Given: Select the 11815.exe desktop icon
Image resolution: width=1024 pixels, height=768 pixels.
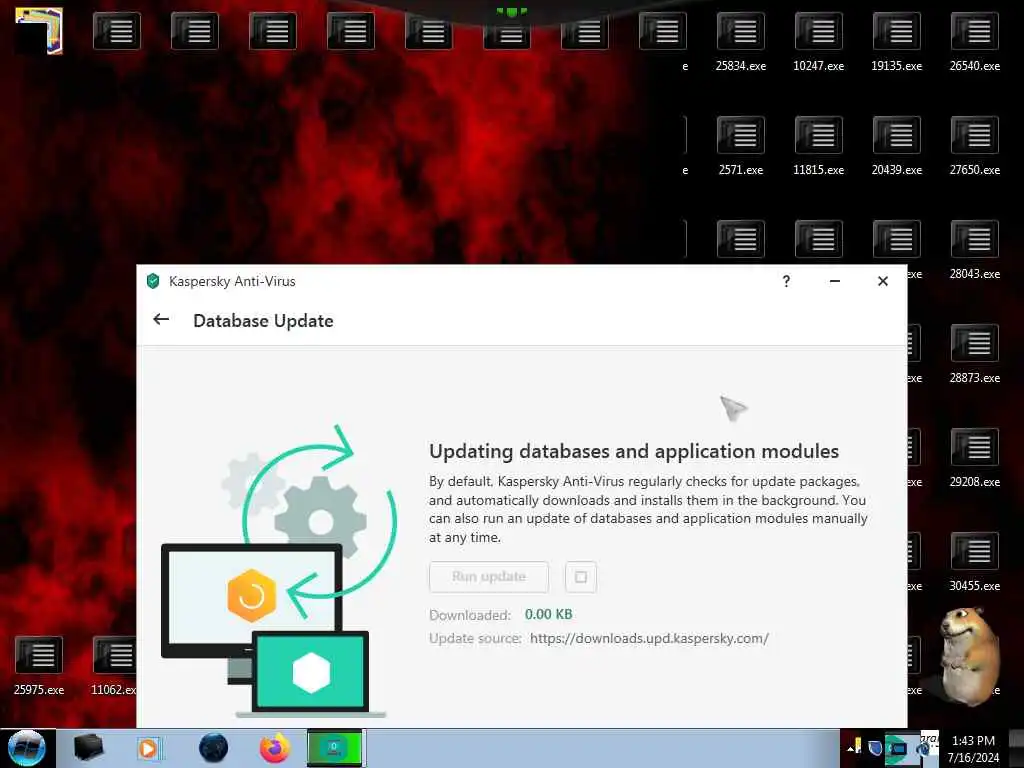Looking at the screenshot, I should 818,146.
